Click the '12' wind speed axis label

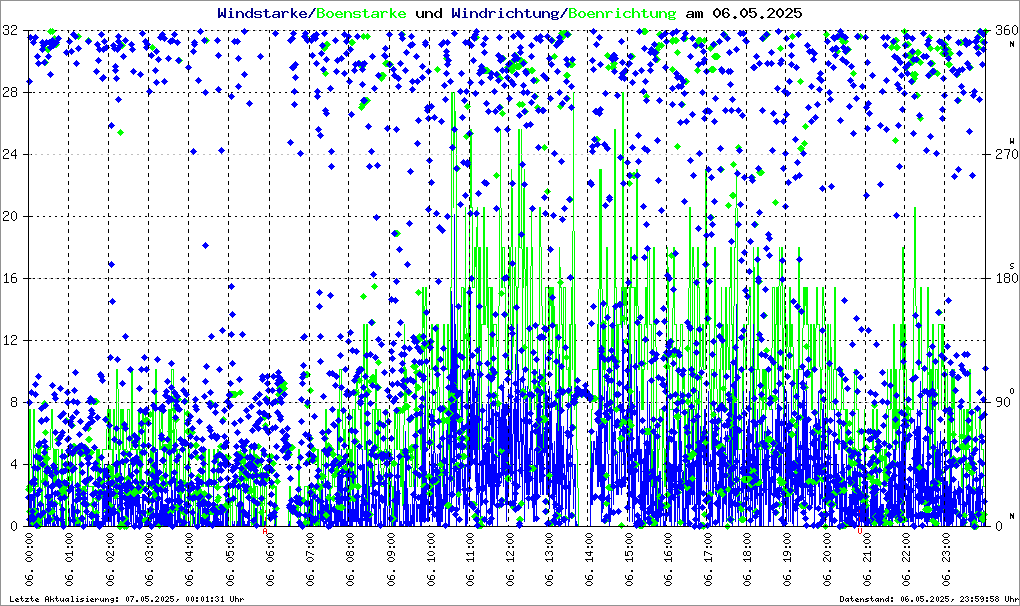coord(10,340)
